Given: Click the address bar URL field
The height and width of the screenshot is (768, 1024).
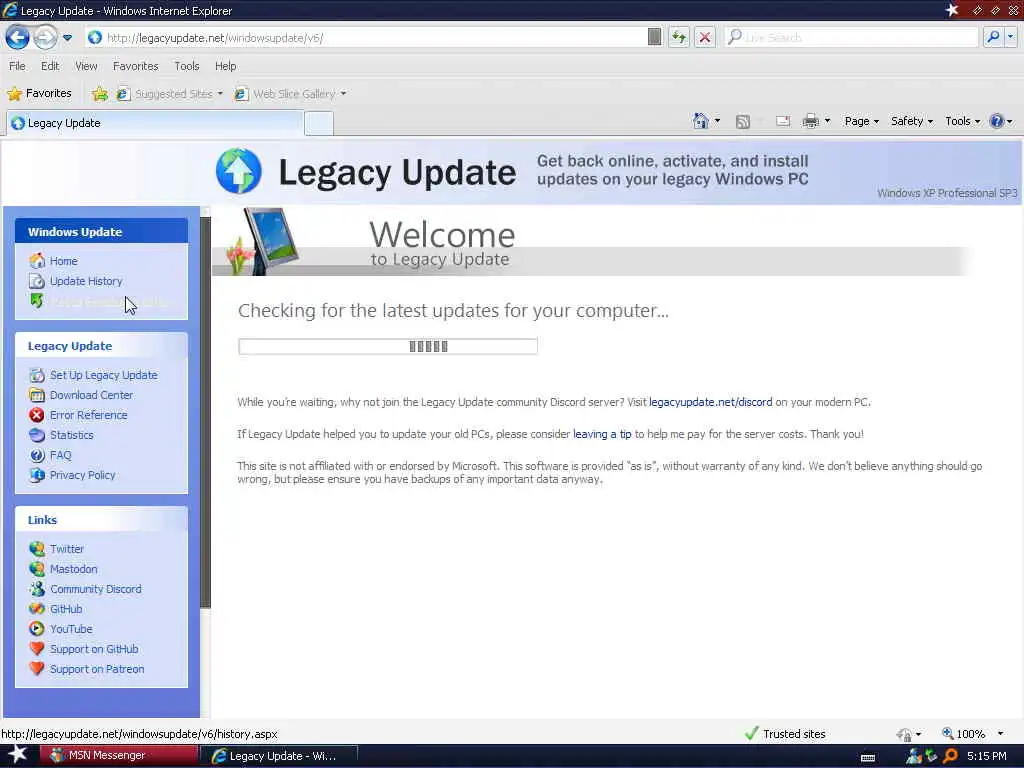Looking at the screenshot, I should tap(366, 38).
